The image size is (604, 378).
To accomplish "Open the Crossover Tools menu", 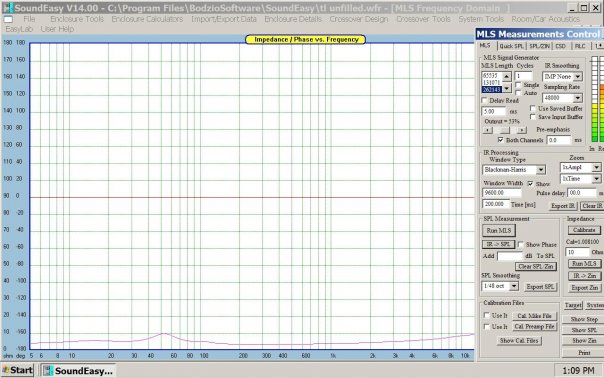I will pos(423,19).
